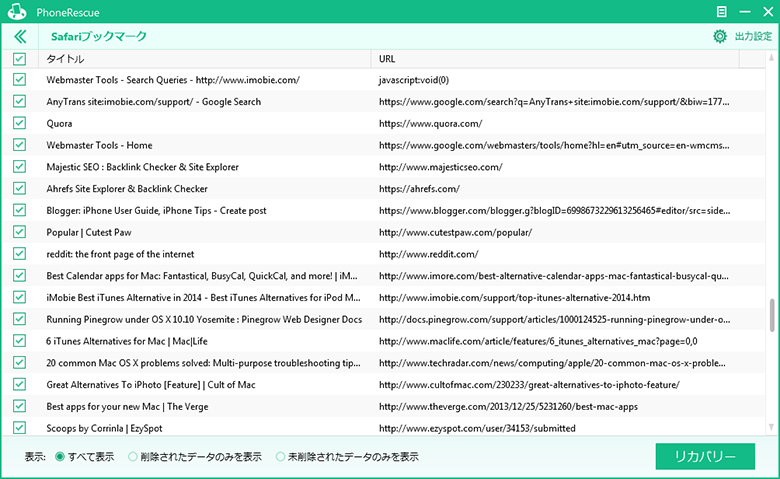Uncheck reddit front page checkbox
Image resolution: width=780 pixels, height=479 pixels.
point(19,254)
